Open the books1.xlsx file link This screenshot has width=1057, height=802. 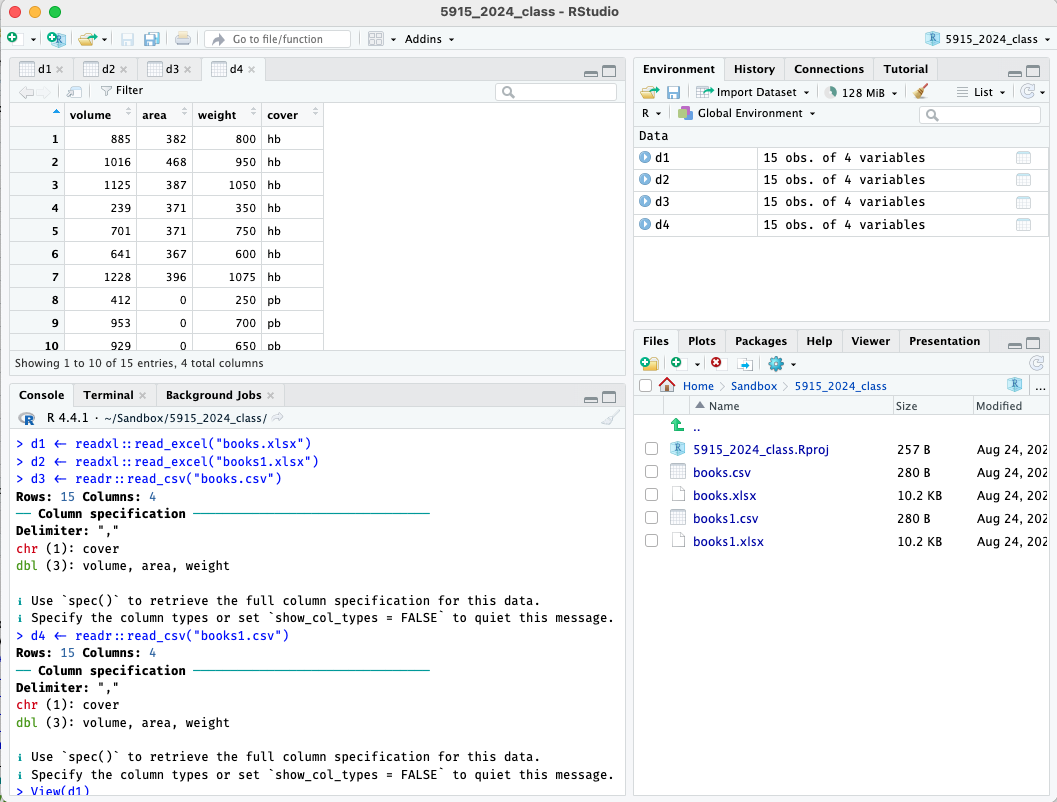point(728,541)
